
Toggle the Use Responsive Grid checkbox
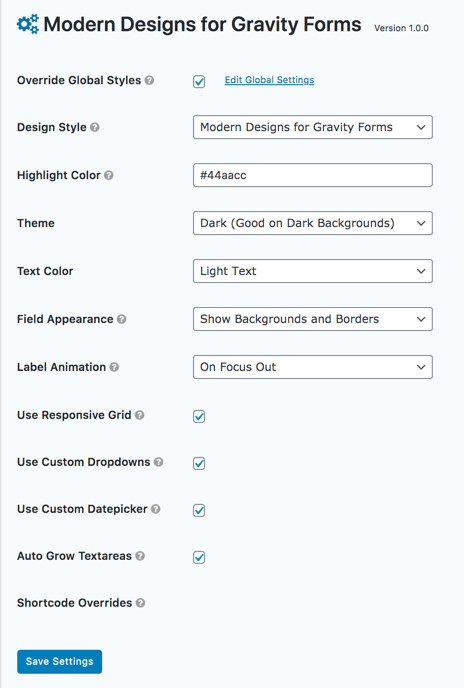[x=199, y=416]
